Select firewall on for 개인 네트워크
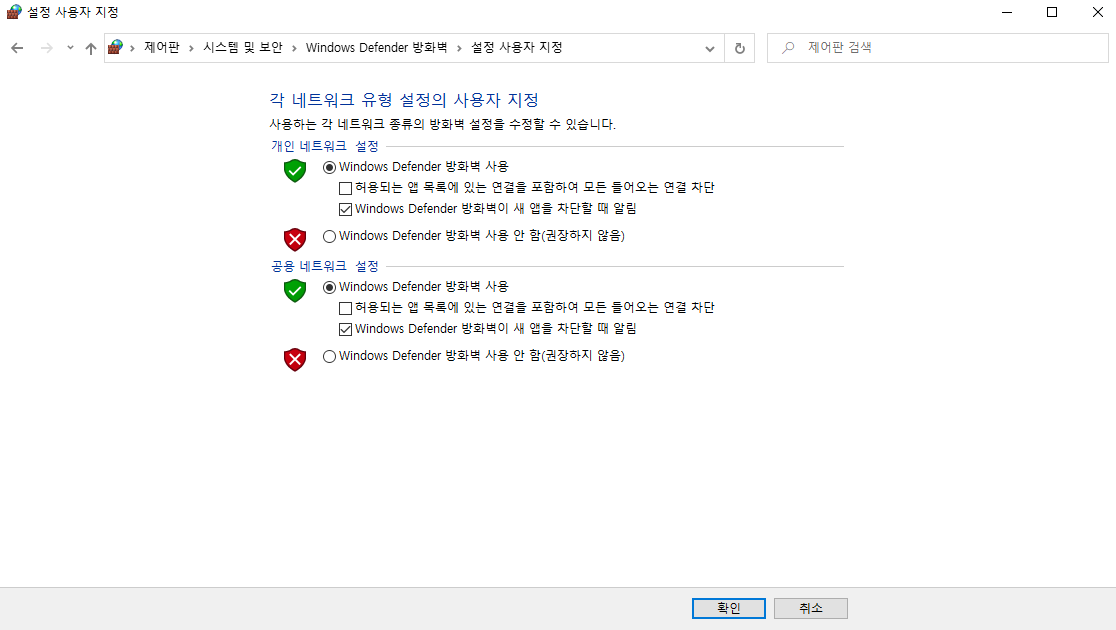The height and width of the screenshot is (630, 1116). (329, 167)
